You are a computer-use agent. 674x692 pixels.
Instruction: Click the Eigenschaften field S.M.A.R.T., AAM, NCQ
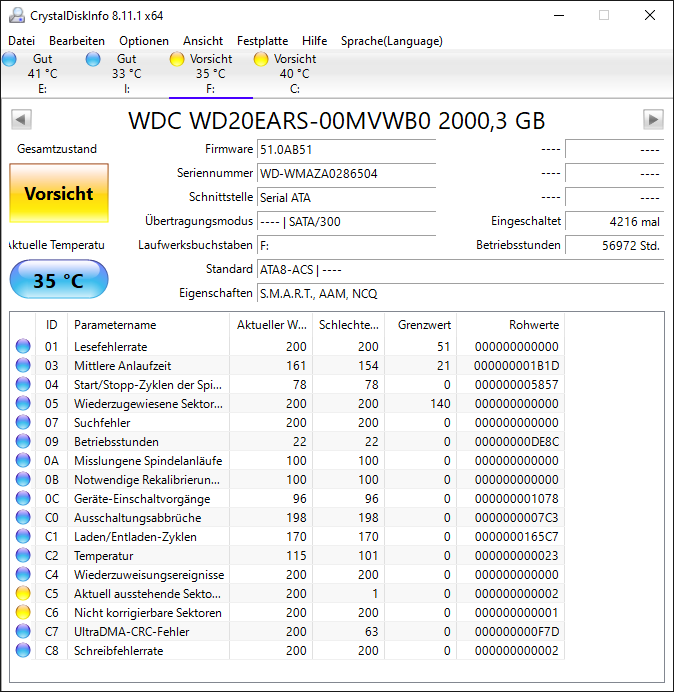coord(460,293)
